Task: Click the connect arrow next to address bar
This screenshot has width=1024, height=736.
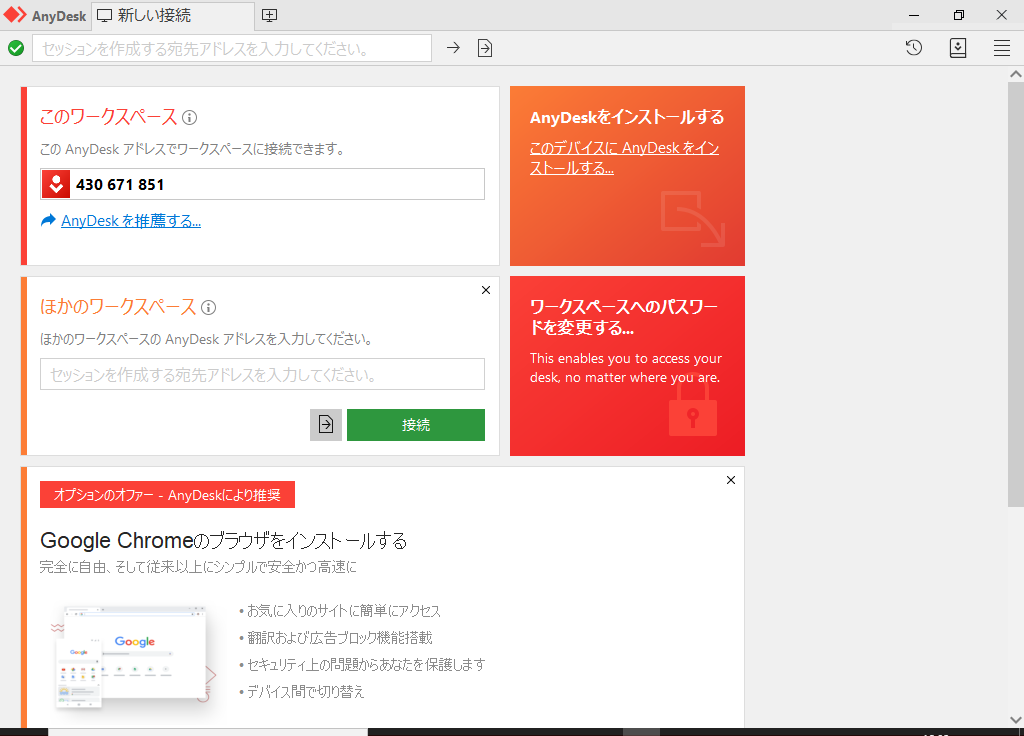Action: 453,48
